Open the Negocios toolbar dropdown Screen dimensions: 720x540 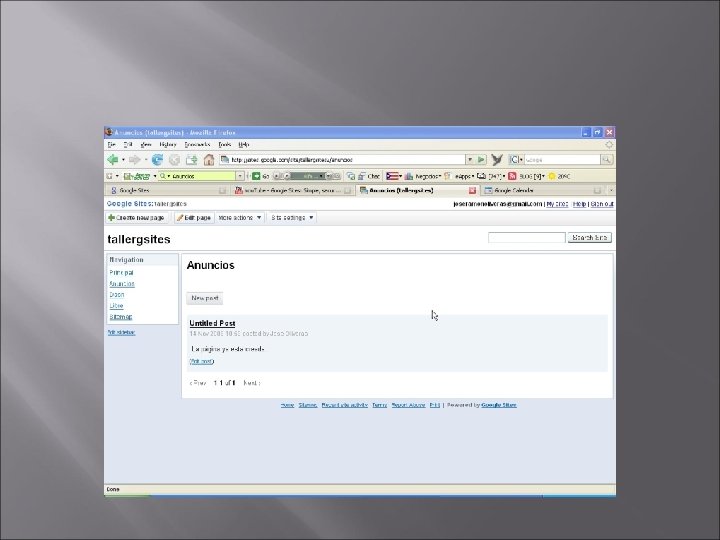click(440, 176)
